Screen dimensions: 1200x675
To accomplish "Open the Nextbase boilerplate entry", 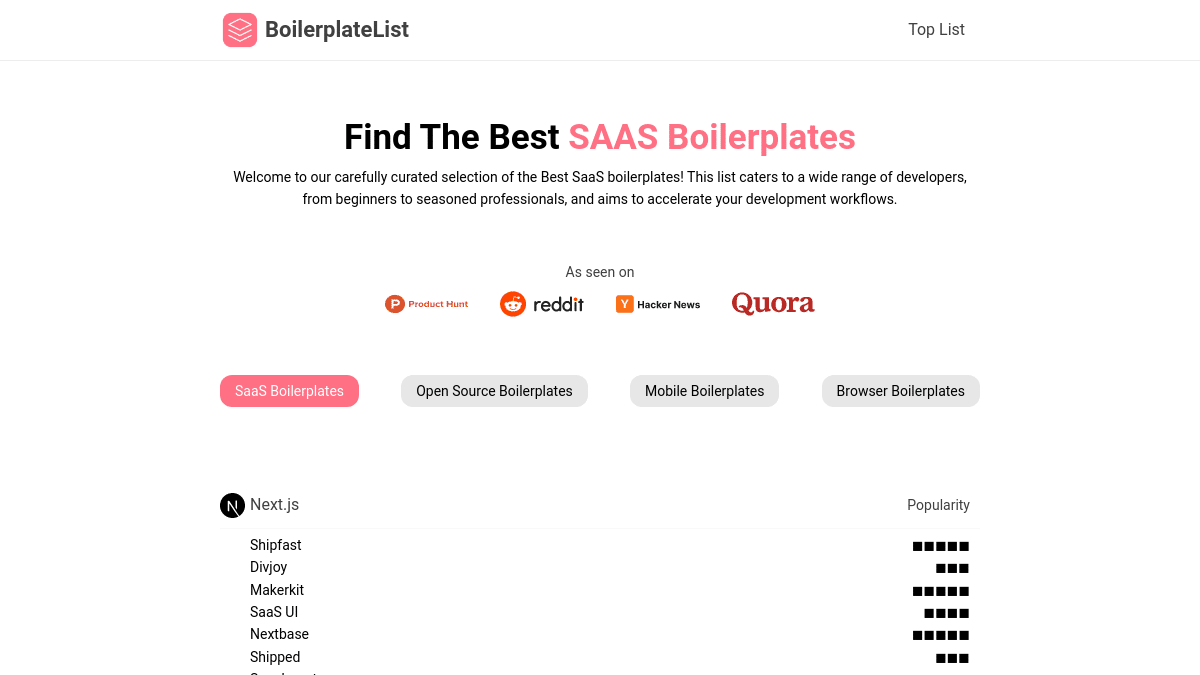I will (x=279, y=634).
